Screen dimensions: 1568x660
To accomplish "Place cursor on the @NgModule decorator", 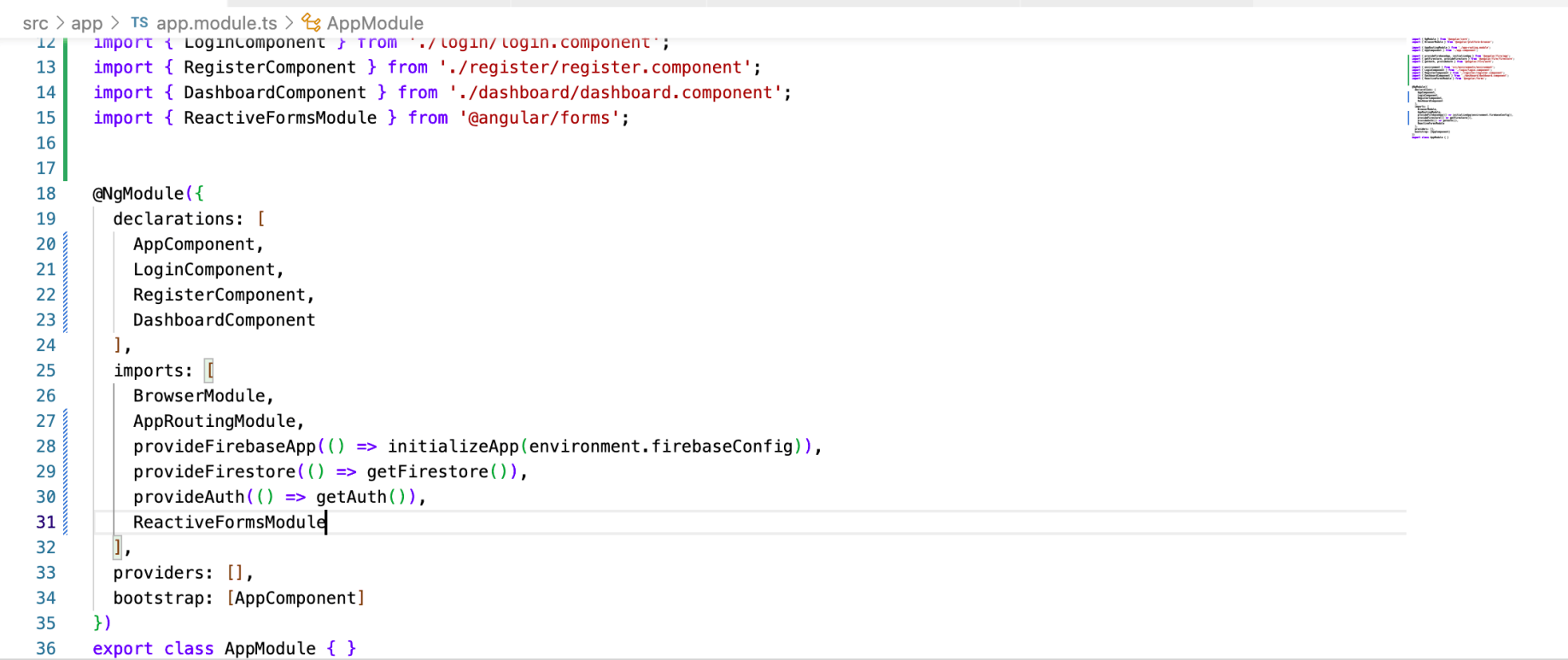I will (x=138, y=194).
